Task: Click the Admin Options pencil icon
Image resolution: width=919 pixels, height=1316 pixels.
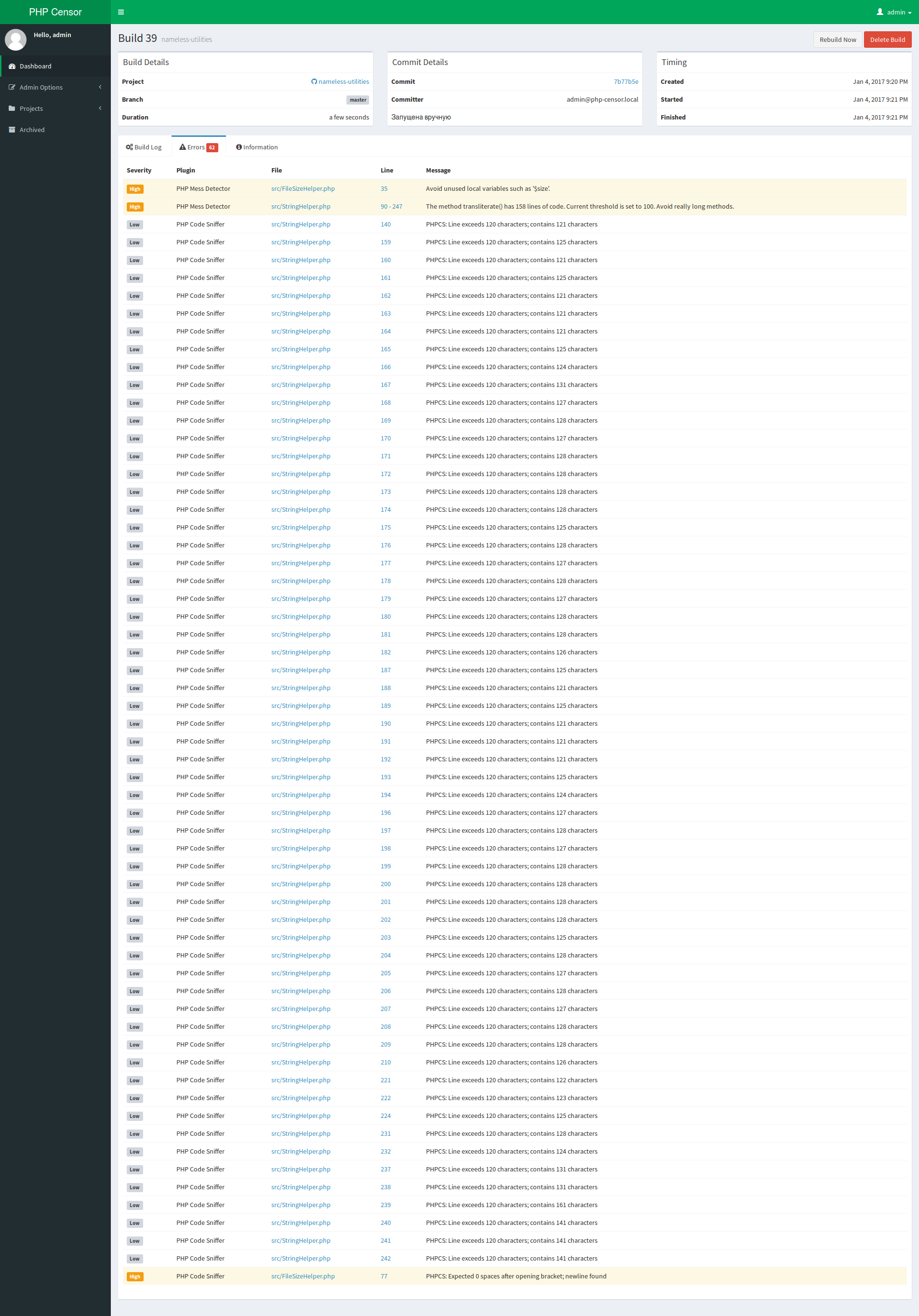Action: point(12,87)
